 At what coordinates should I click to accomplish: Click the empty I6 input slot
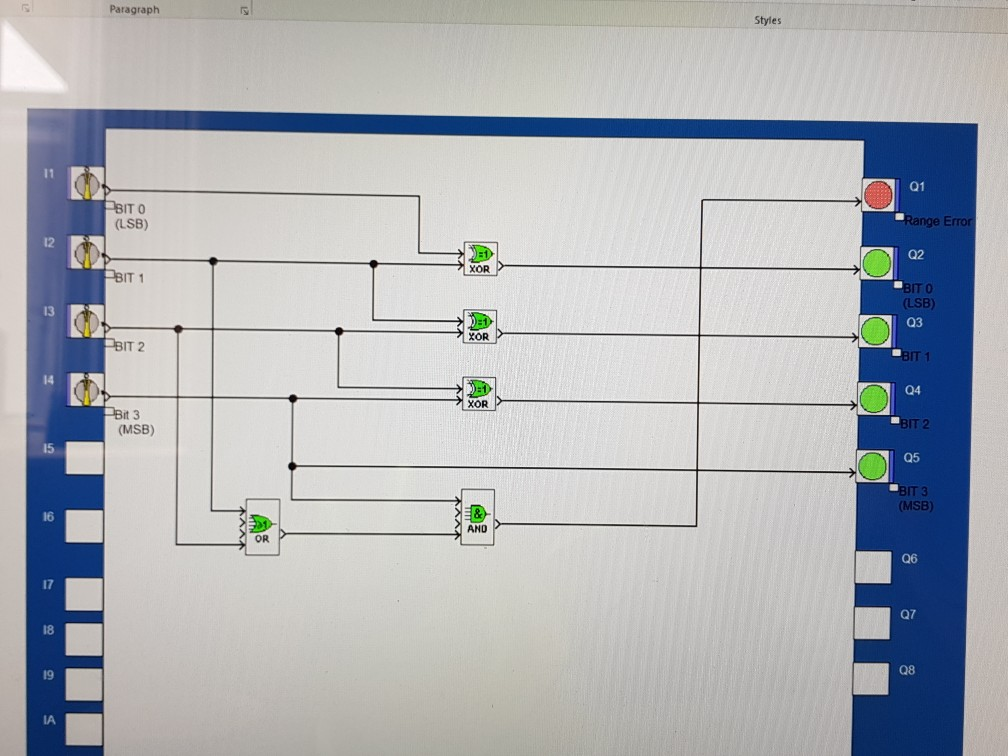[84, 526]
